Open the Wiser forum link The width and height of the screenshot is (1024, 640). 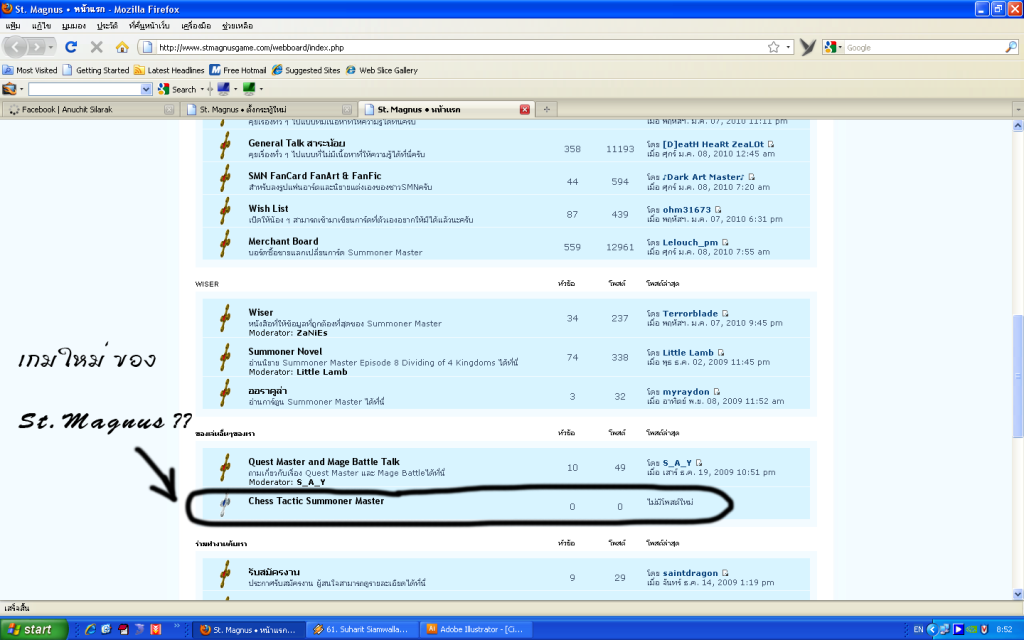point(261,312)
